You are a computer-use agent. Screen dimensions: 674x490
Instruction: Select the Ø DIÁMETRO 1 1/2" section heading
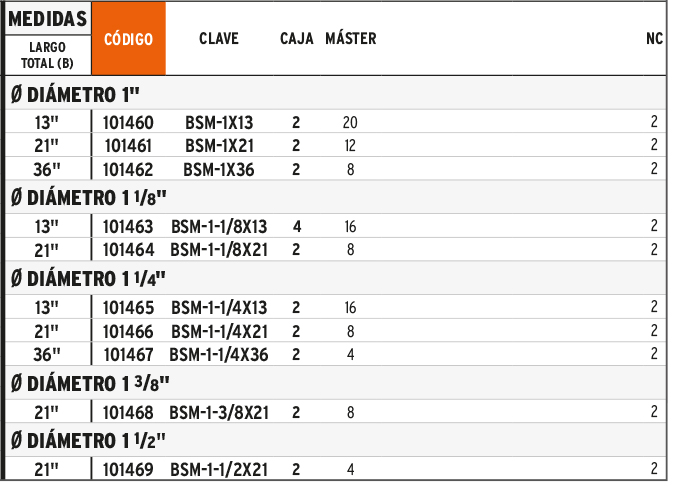pos(88,441)
